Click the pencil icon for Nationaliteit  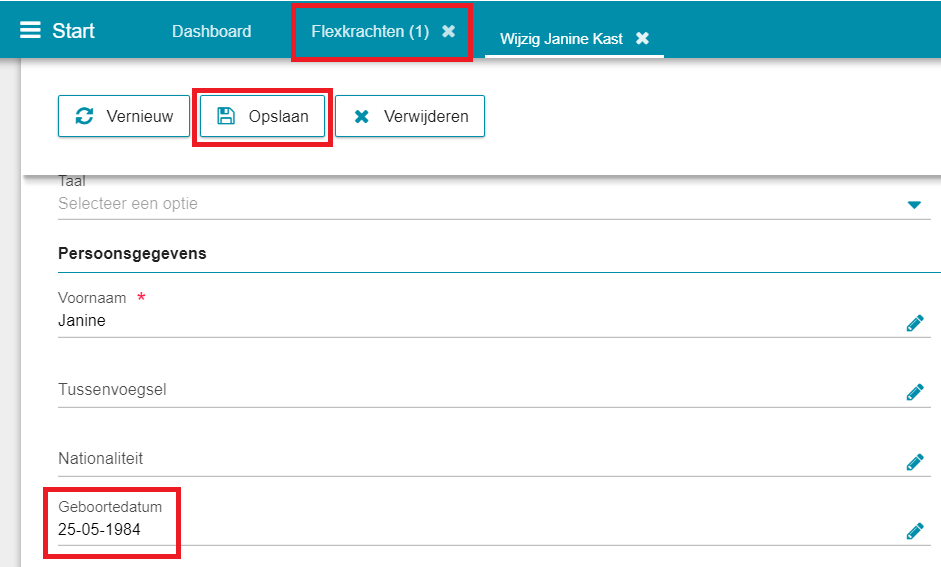(915, 462)
